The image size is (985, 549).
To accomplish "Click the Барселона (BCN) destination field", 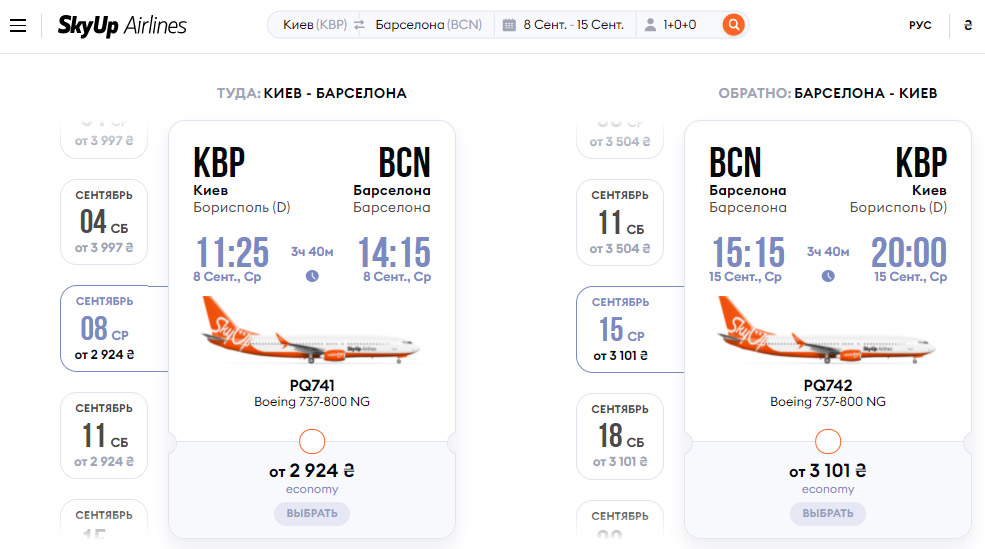I will point(428,25).
